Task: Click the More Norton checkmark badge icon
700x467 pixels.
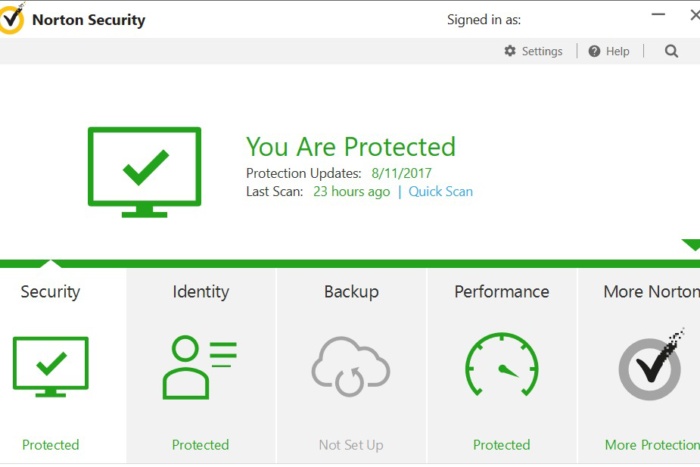Action: point(652,365)
